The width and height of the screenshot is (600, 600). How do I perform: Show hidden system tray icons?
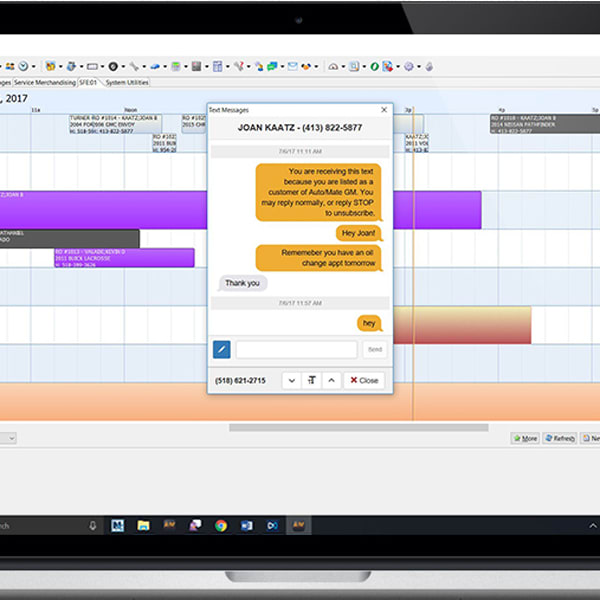click(x=587, y=525)
